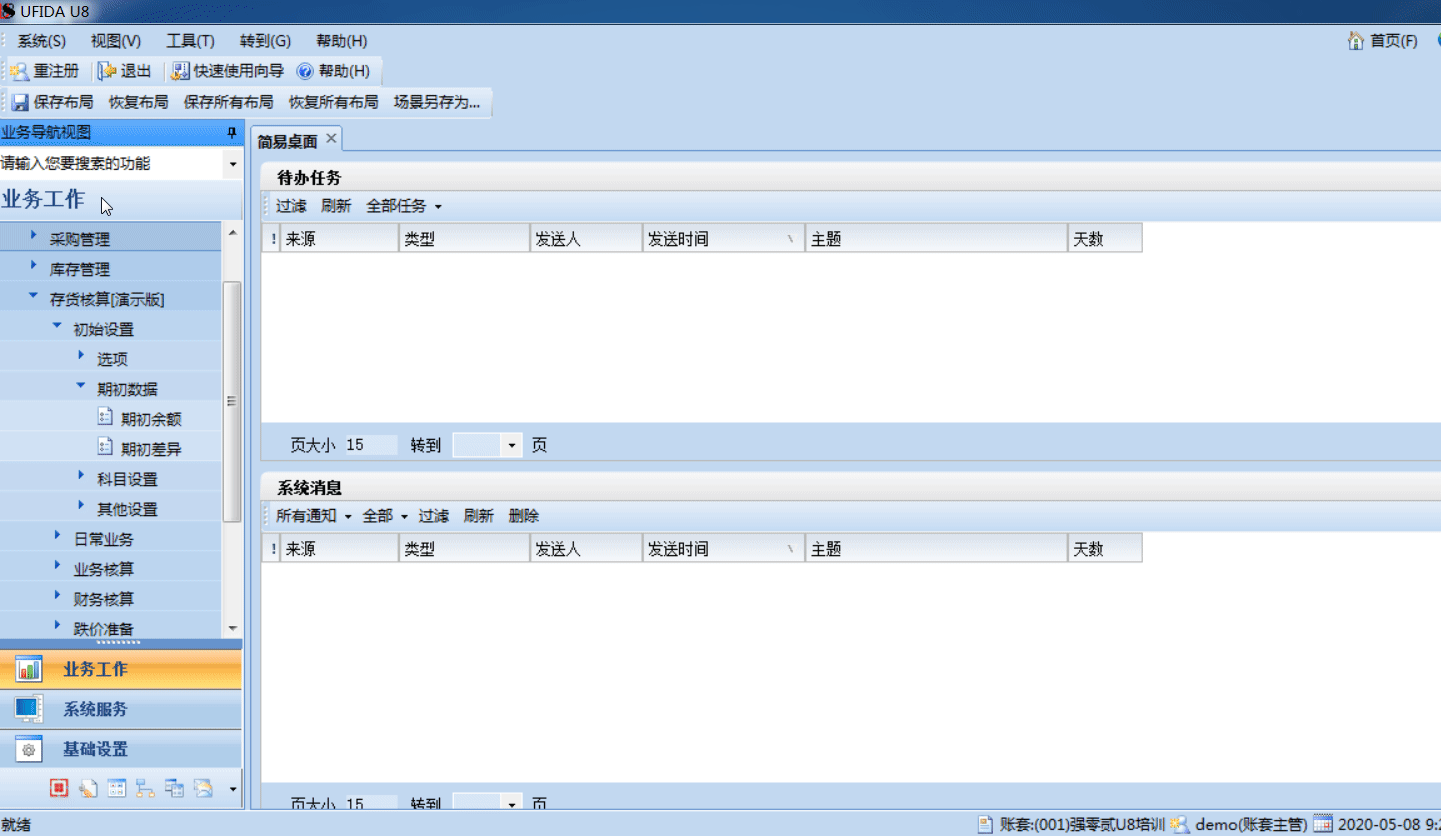This screenshot has width=1441, height=836.
Task: Click 保存所有布局 in the layout toolbar
Action: 228,102
